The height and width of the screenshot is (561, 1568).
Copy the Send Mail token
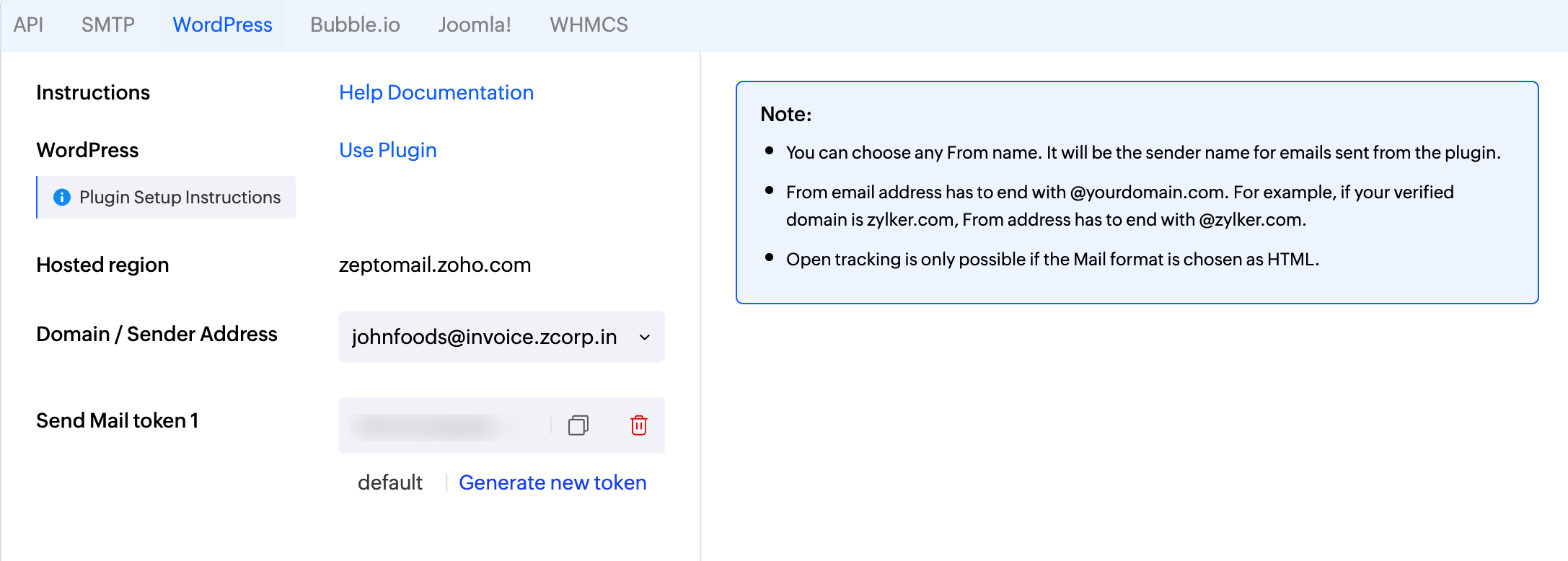[x=578, y=425]
